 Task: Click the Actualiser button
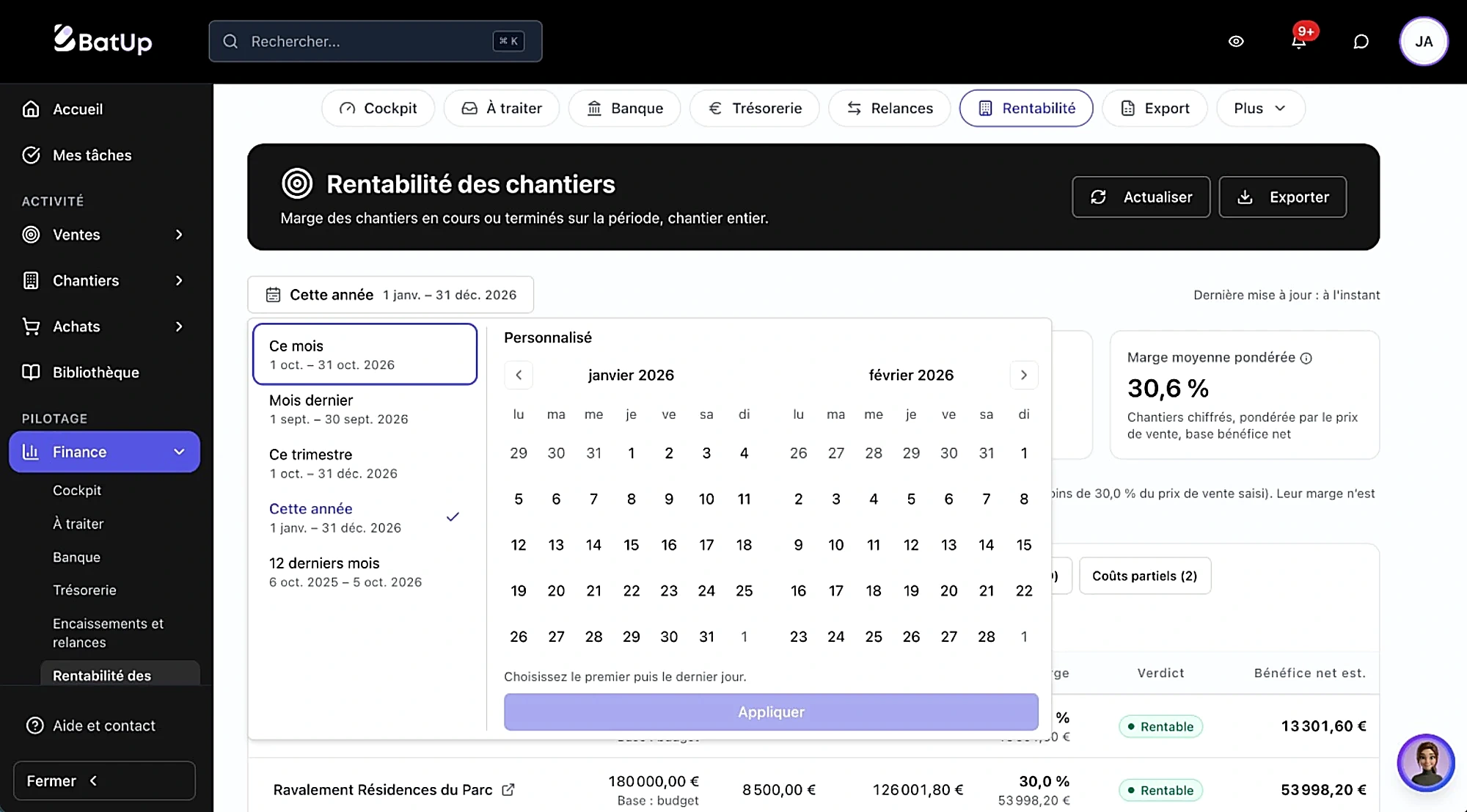point(1141,197)
